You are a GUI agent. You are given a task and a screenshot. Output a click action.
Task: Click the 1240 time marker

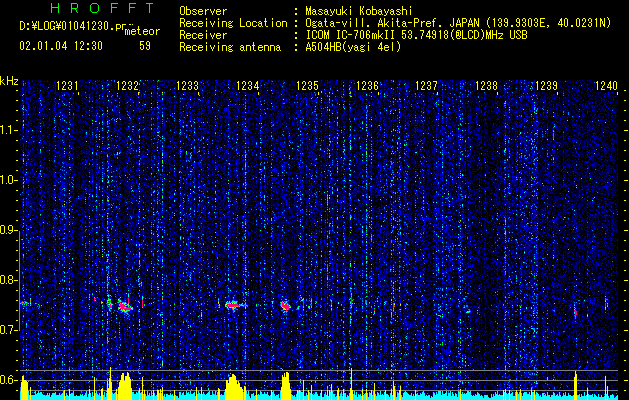point(606,85)
